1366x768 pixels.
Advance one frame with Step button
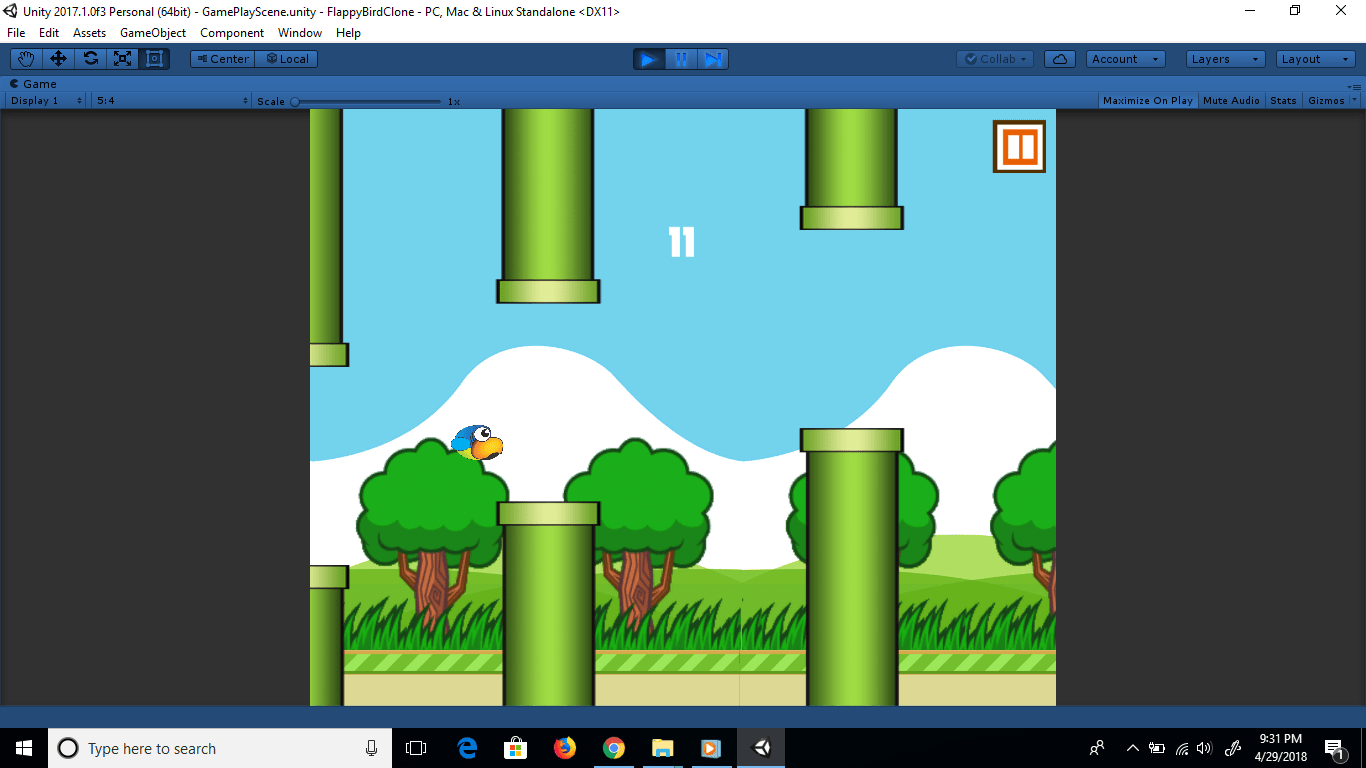(x=713, y=59)
